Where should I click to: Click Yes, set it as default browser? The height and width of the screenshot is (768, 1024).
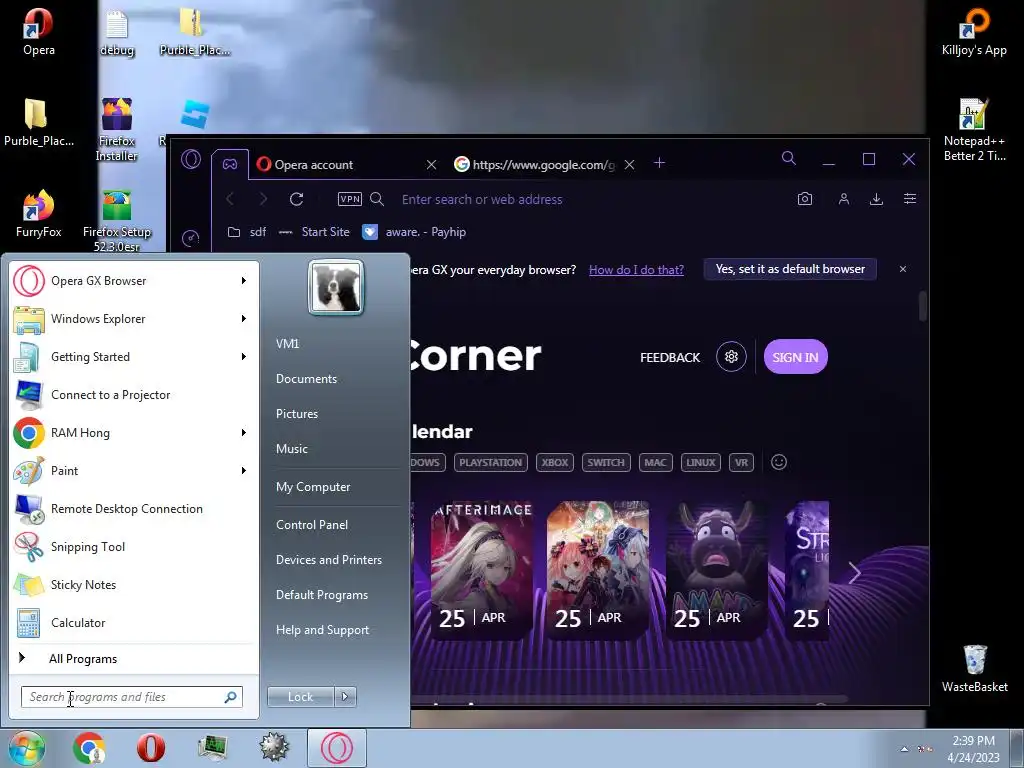point(790,269)
